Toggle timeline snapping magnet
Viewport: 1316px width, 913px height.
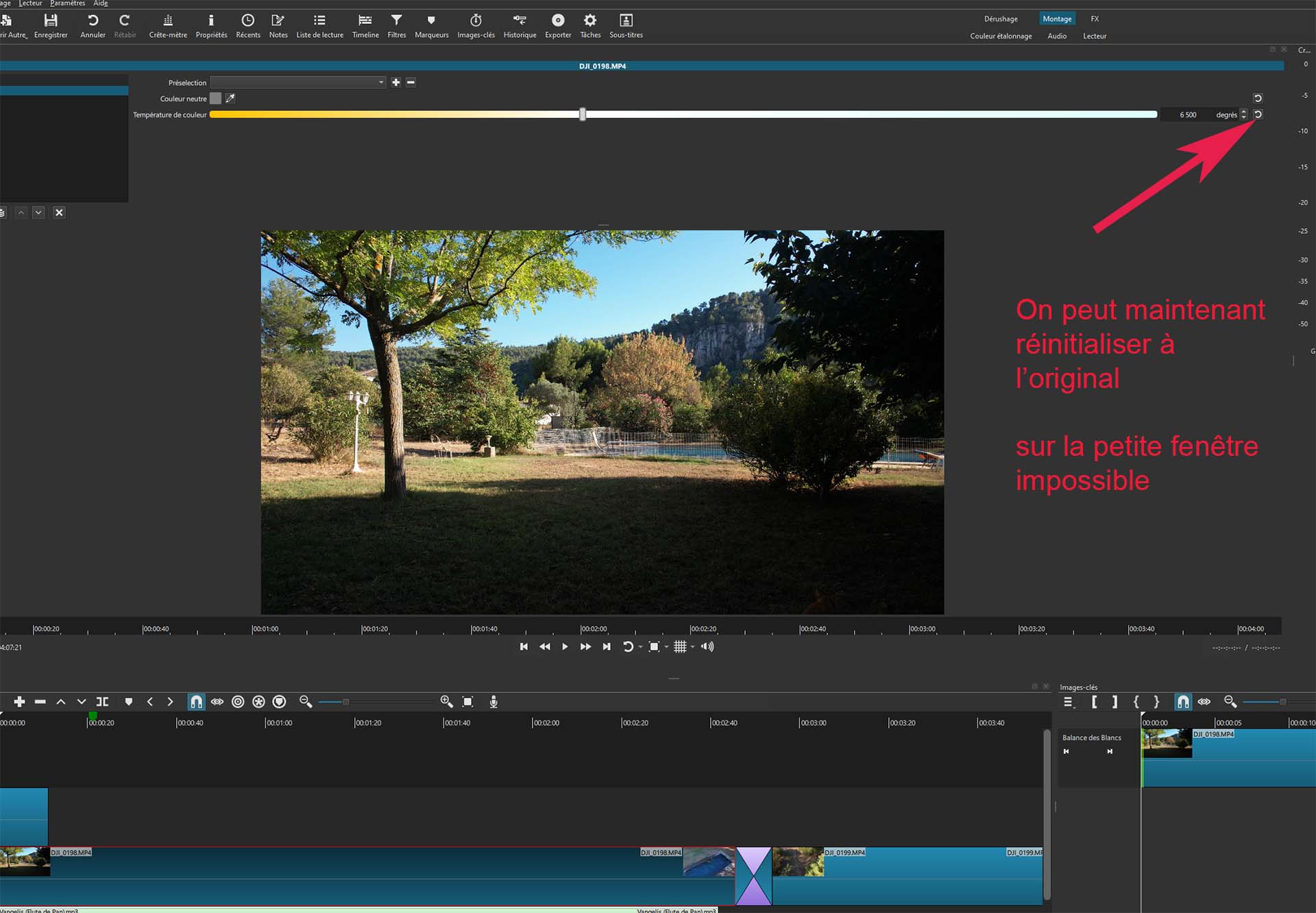(x=196, y=702)
